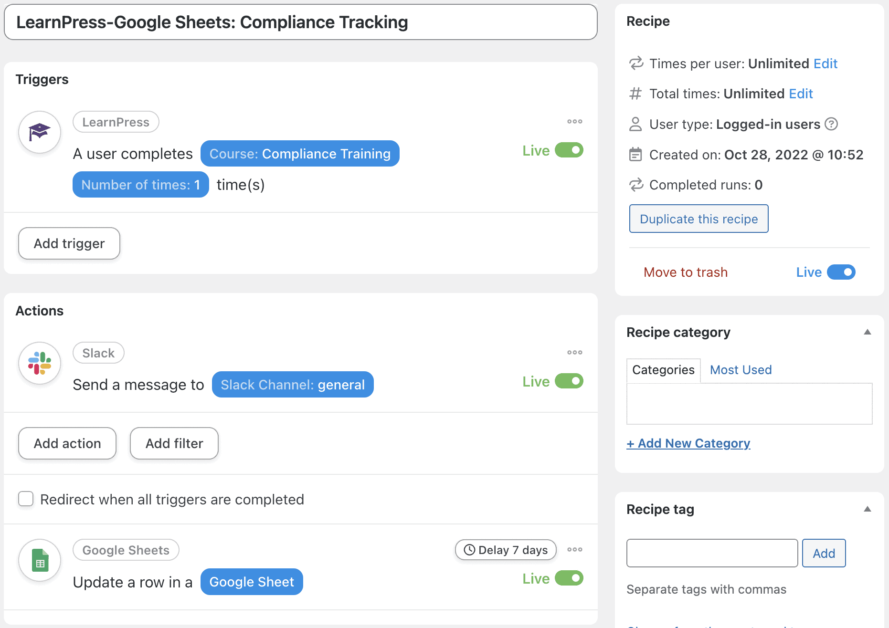Click the Add trigger button
889x628 pixels.
point(69,244)
